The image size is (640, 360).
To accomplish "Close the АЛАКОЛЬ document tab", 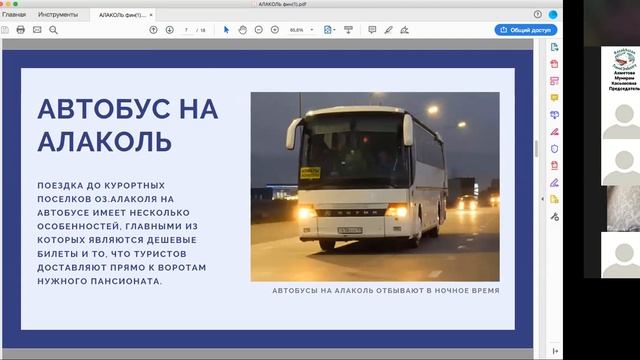I will 151,15.
